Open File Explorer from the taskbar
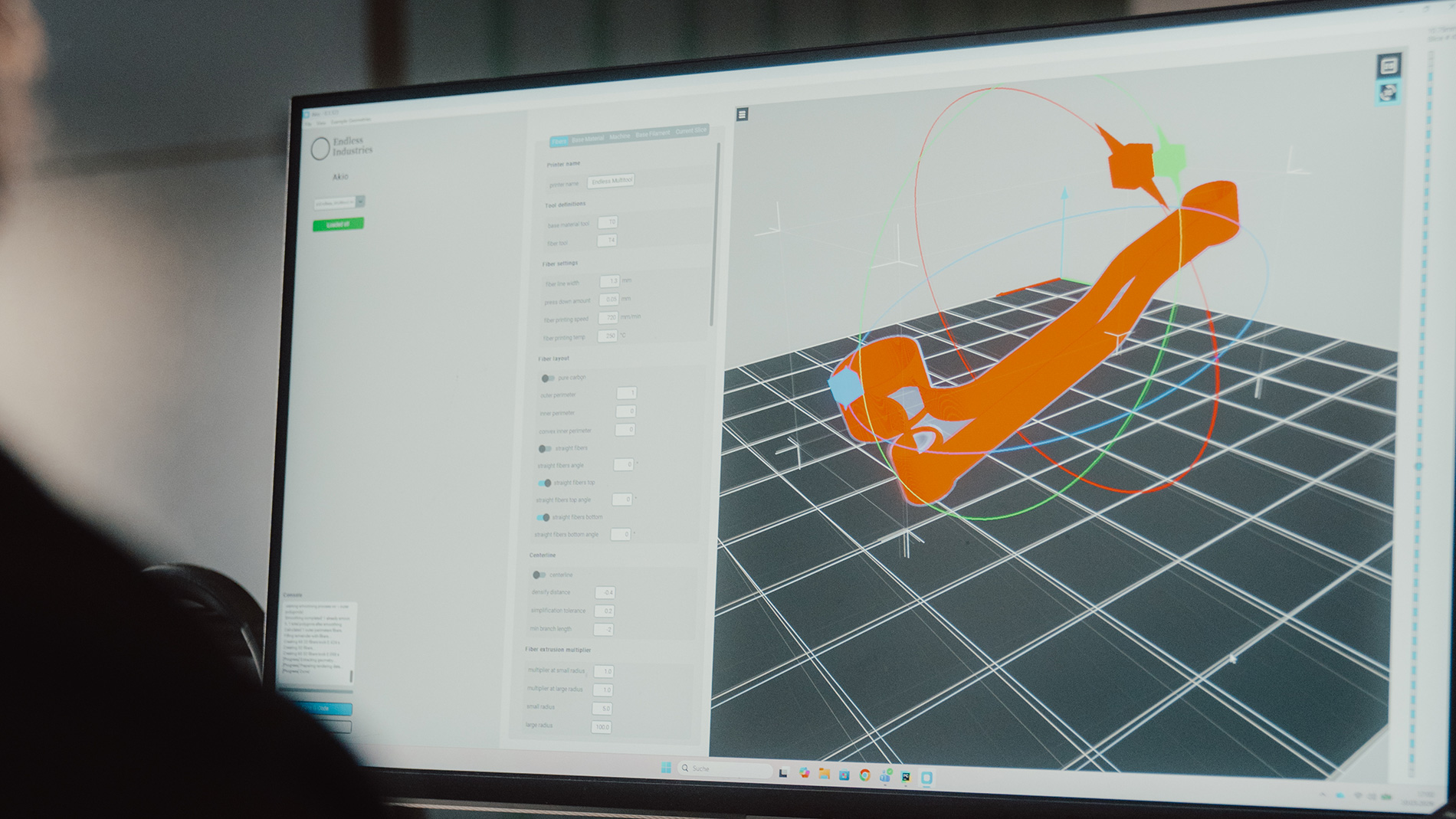The image size is (1456, 819). 824,773
